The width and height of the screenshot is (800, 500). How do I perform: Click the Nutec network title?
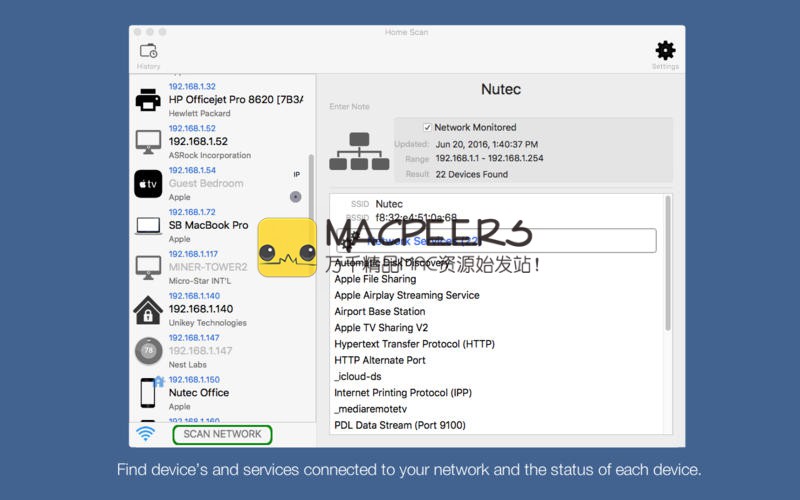tap(501, 89)
